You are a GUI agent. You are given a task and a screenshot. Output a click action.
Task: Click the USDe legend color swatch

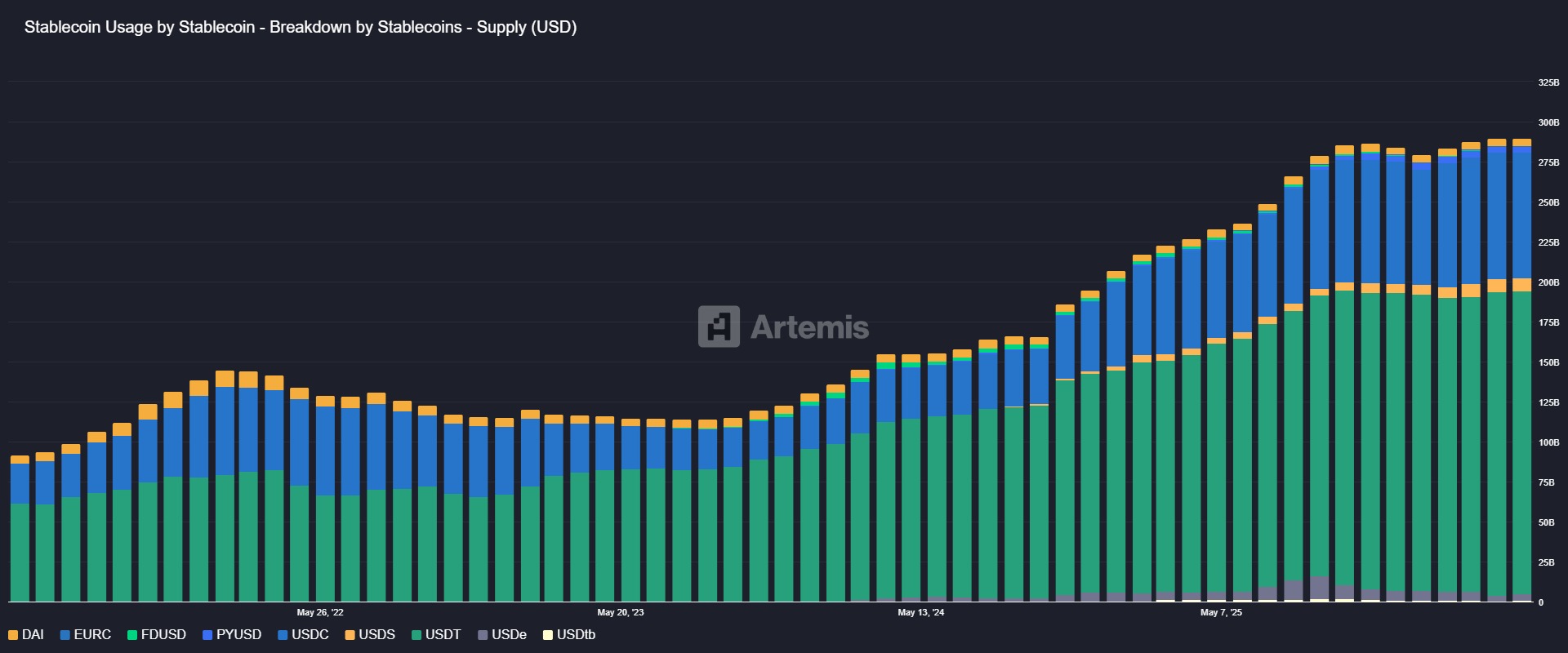tap(483, 635)
